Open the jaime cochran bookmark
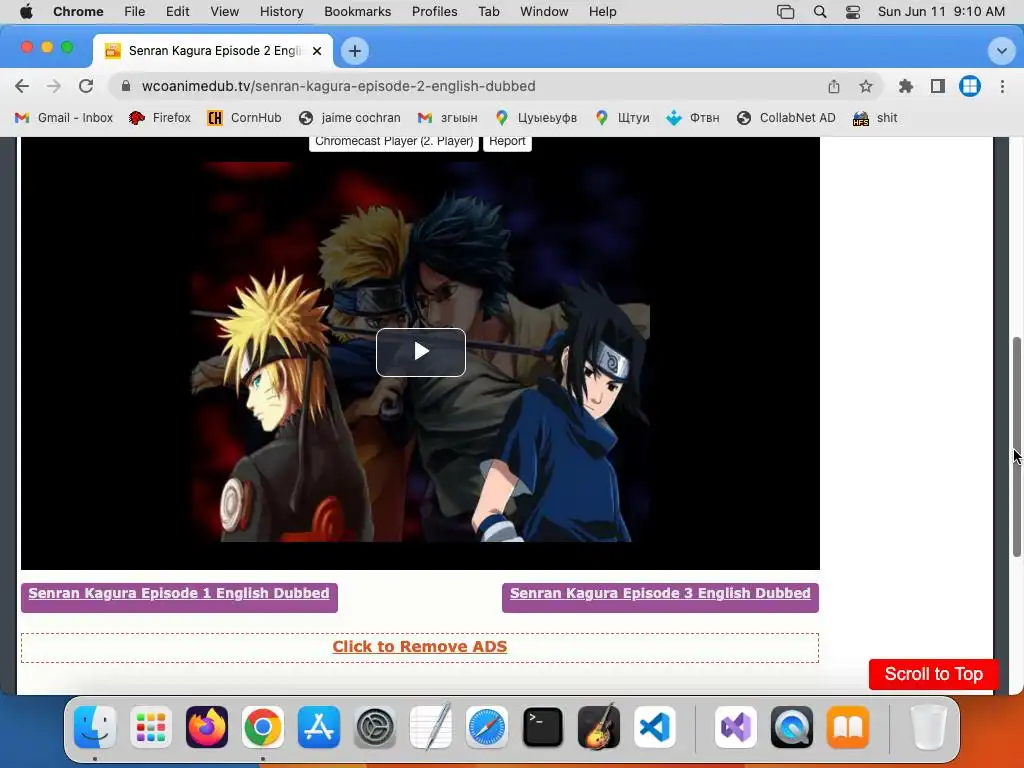Screen dimensions: 1024x768 [x=349, y=118]
